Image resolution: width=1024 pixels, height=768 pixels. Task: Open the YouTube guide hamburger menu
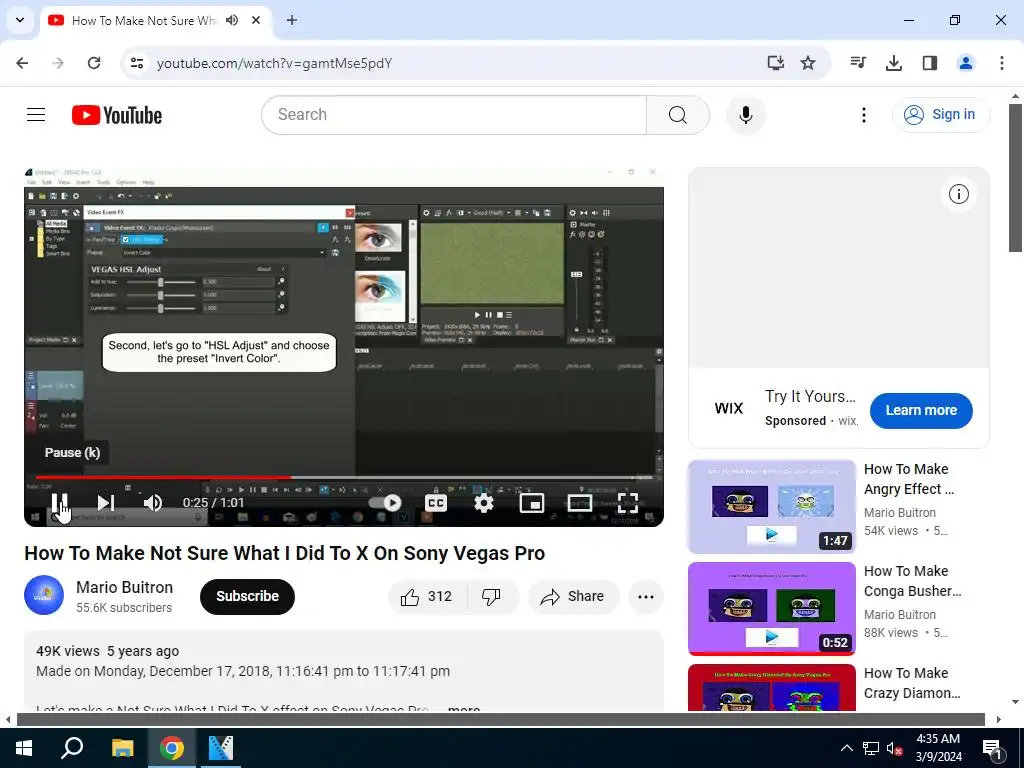point(36,115)
